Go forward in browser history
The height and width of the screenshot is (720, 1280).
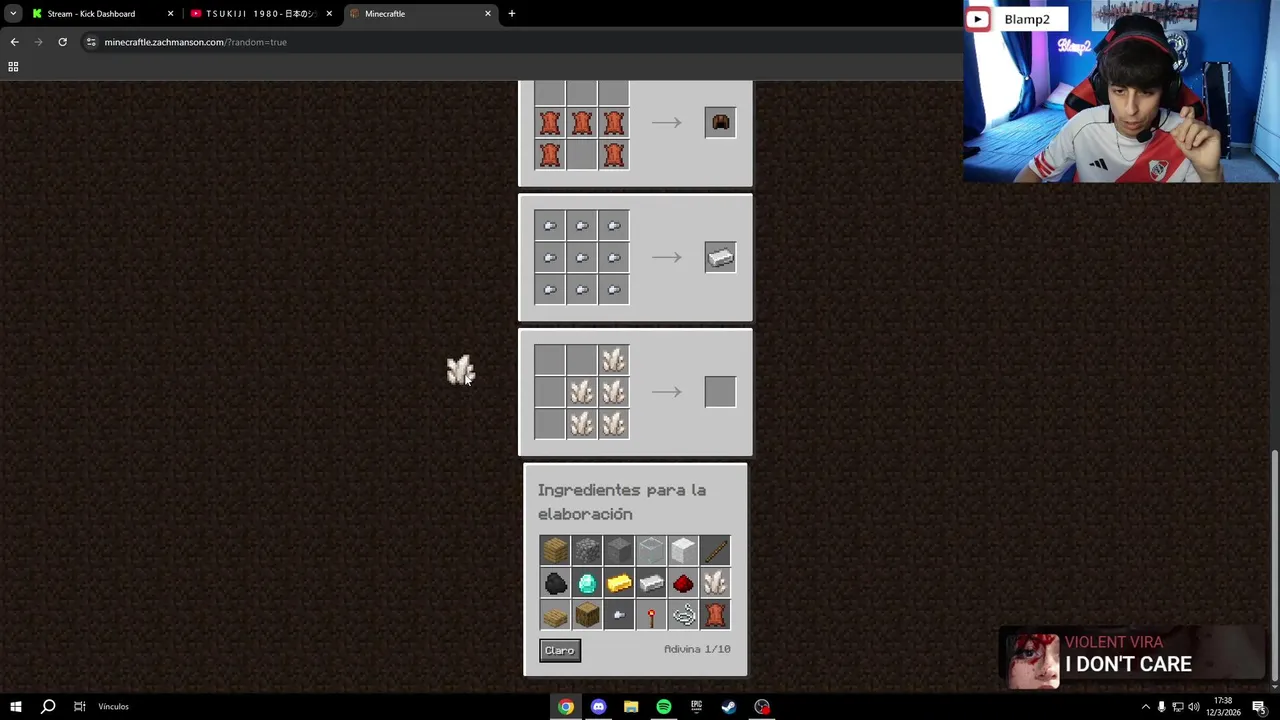(x=38, y=42)
